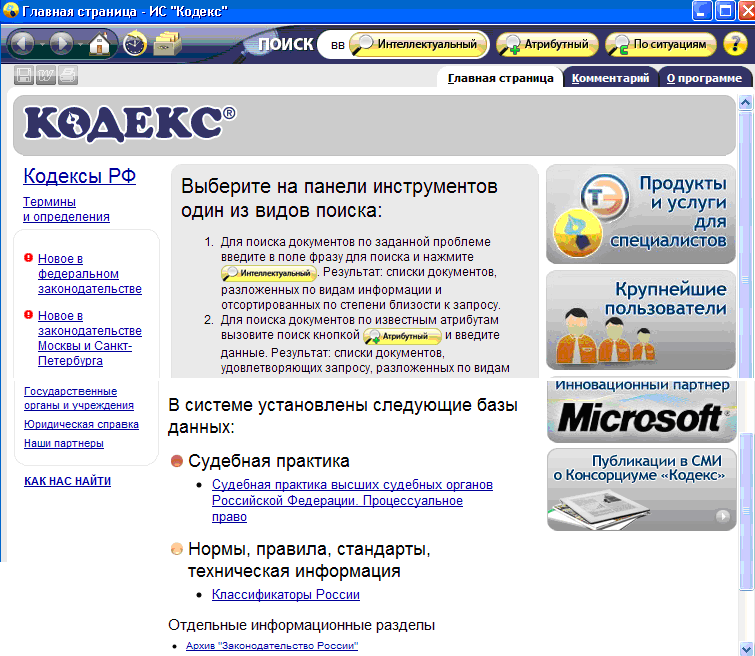Open Судебная практика высших судебных органов link
Viewport: 755px width, 656px height.
coord(352,500)
